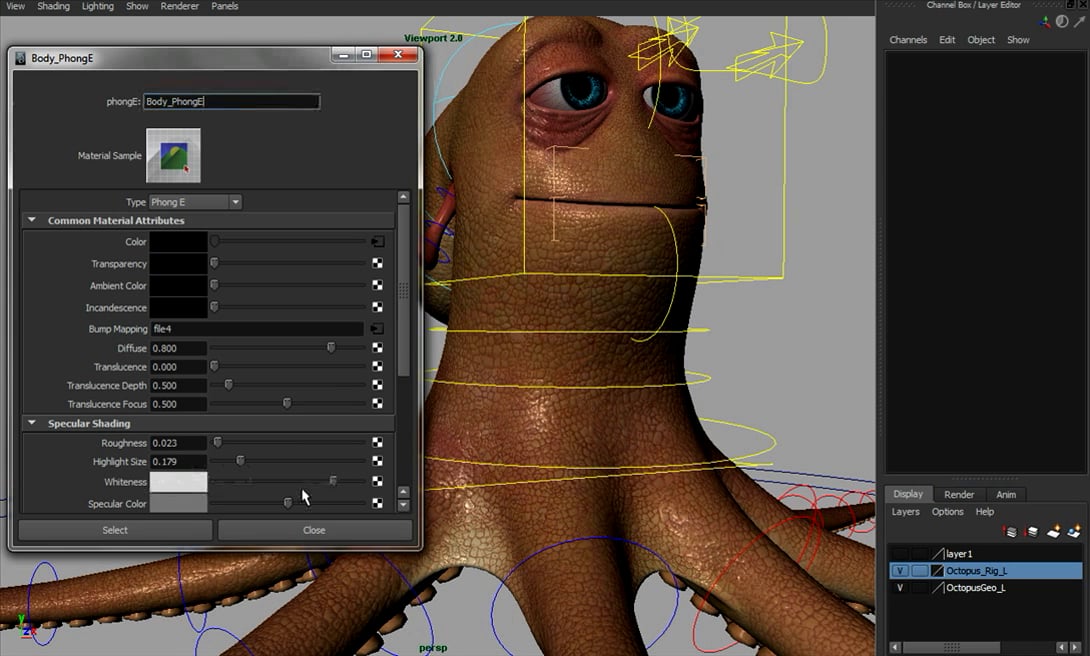
Task: Open the viewport Renderer menu
Action: pos(179,6)
